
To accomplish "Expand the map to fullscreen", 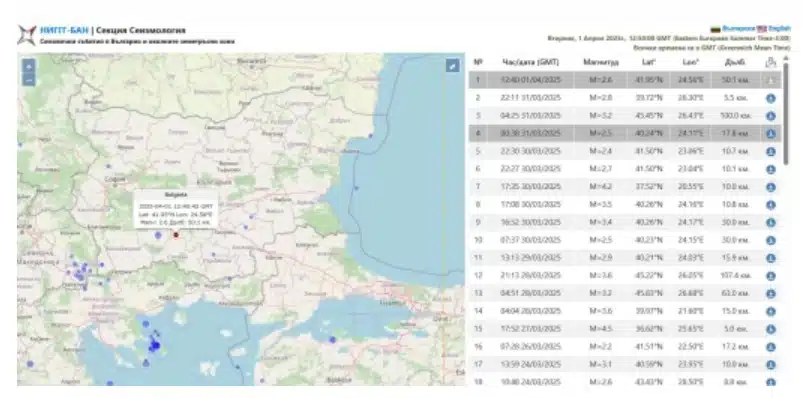I will coord(452,65).
